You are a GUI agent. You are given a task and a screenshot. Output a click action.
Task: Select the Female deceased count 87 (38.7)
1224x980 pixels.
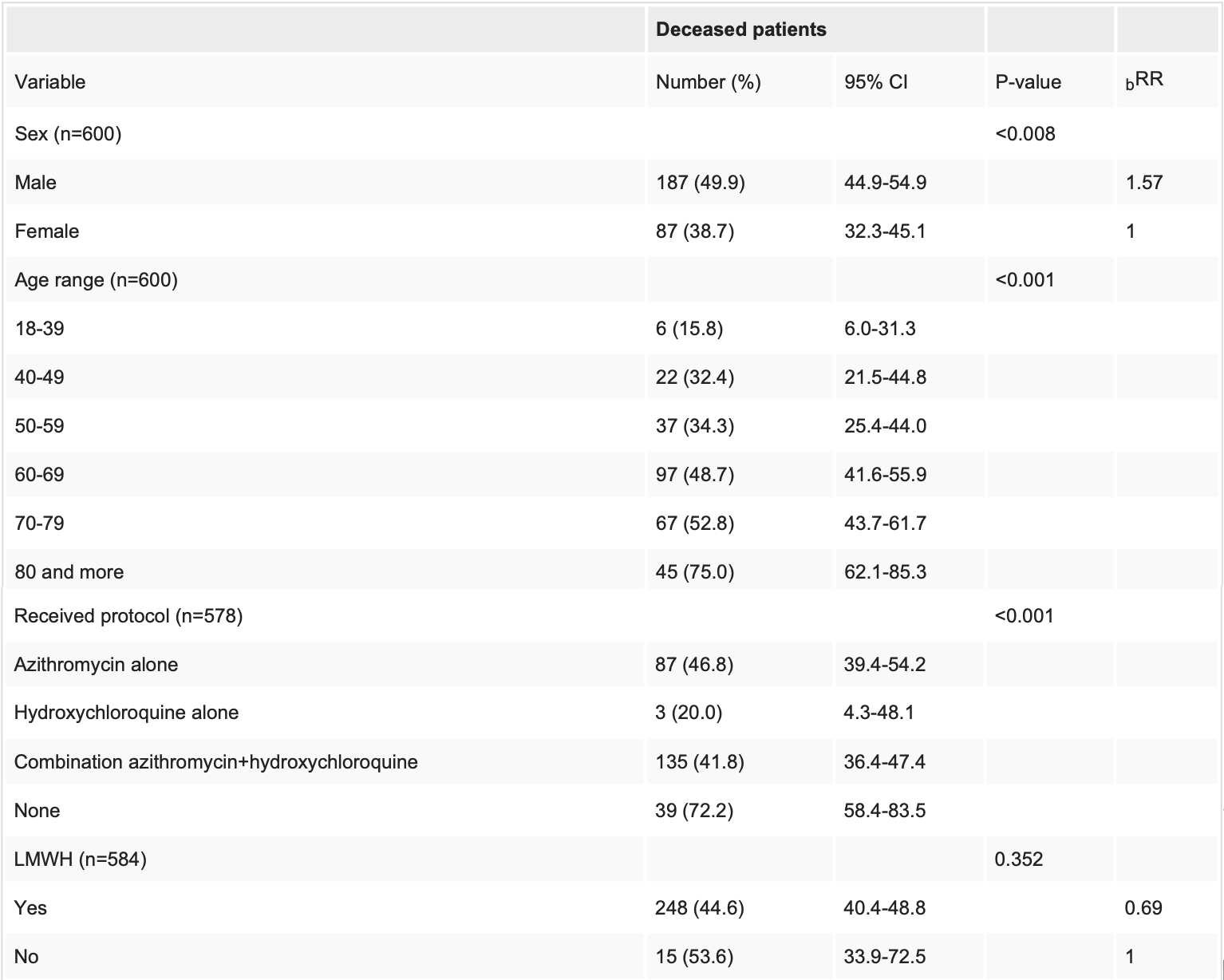tap(694, 231)
